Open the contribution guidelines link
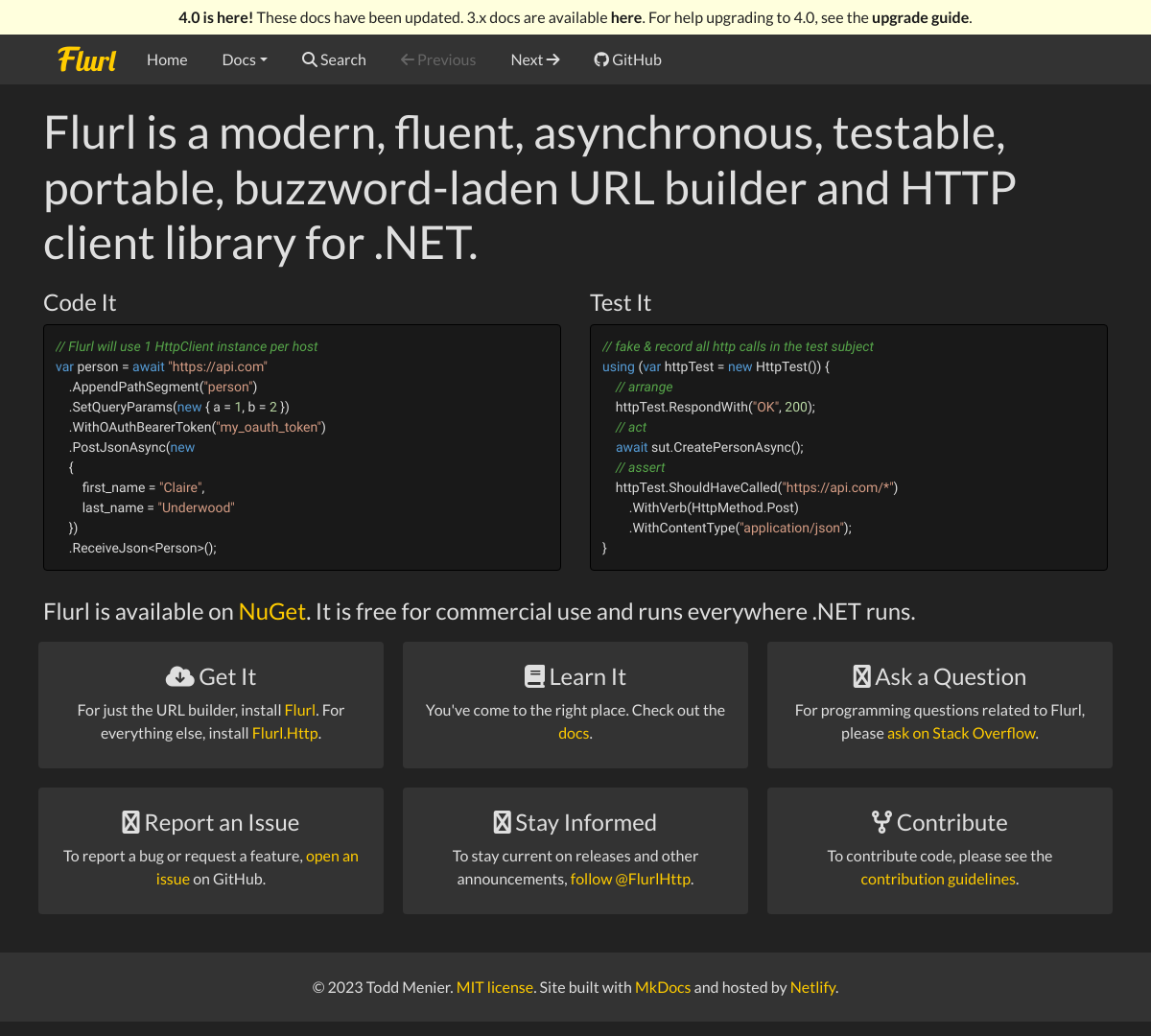The width and height of the screenshot is (1151, 1036). [x=938, y=879]
